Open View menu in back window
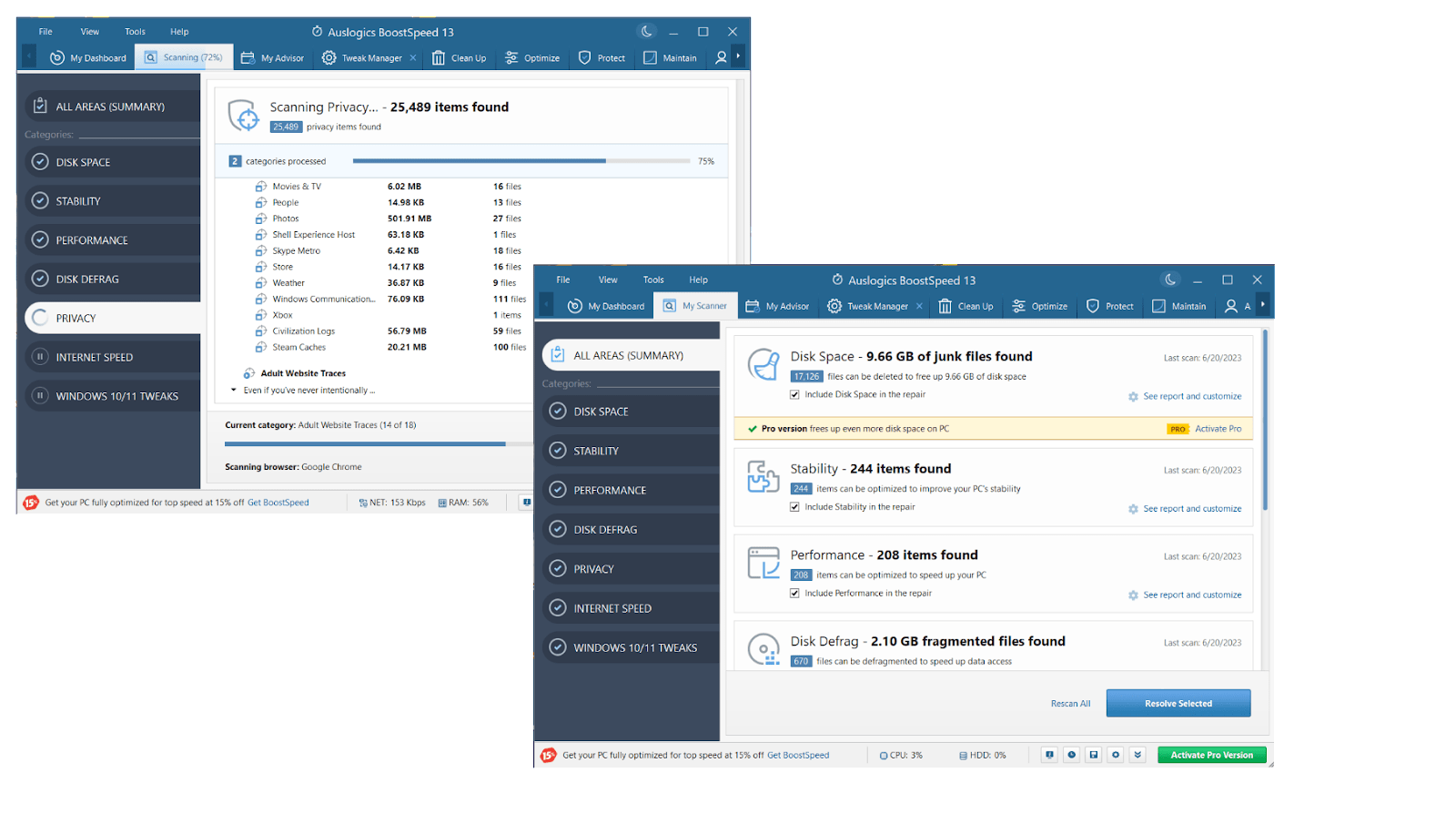Screen dimensions: 1456x834 (x=90, y=31)
